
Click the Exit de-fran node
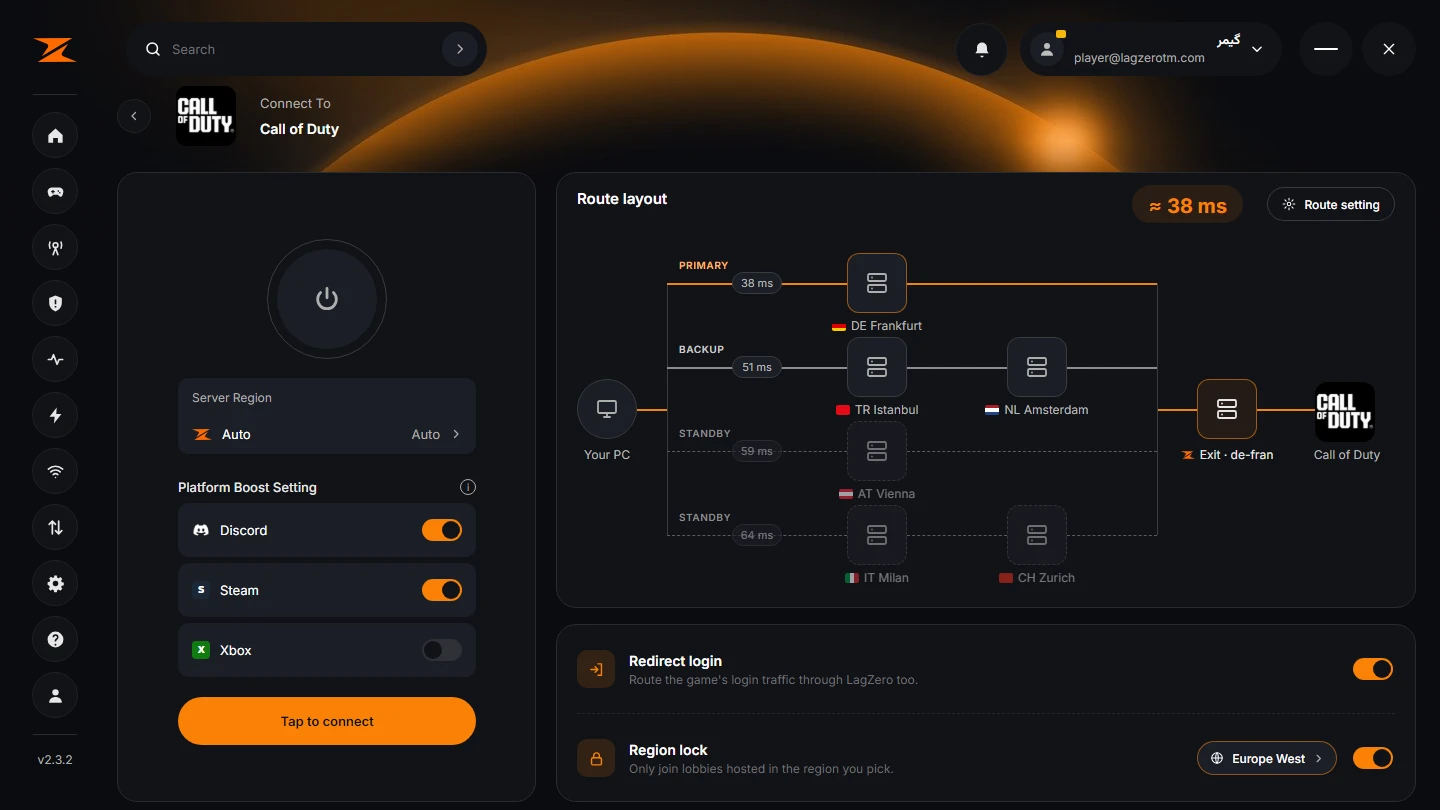[x=1227, y=409]
